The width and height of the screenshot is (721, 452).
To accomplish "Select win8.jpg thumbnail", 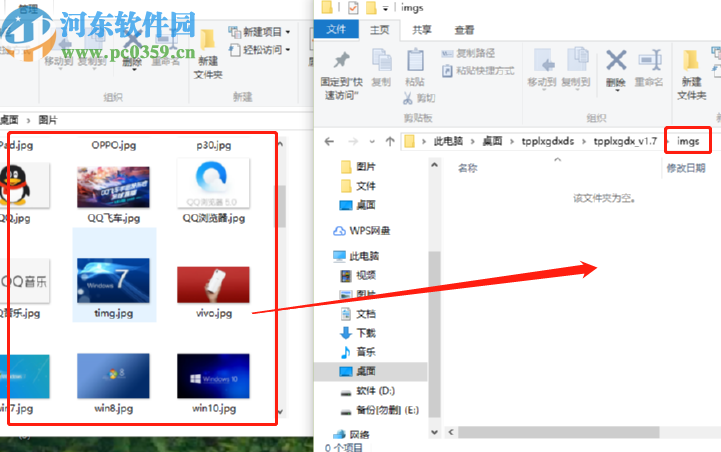I will pos(113,376).
